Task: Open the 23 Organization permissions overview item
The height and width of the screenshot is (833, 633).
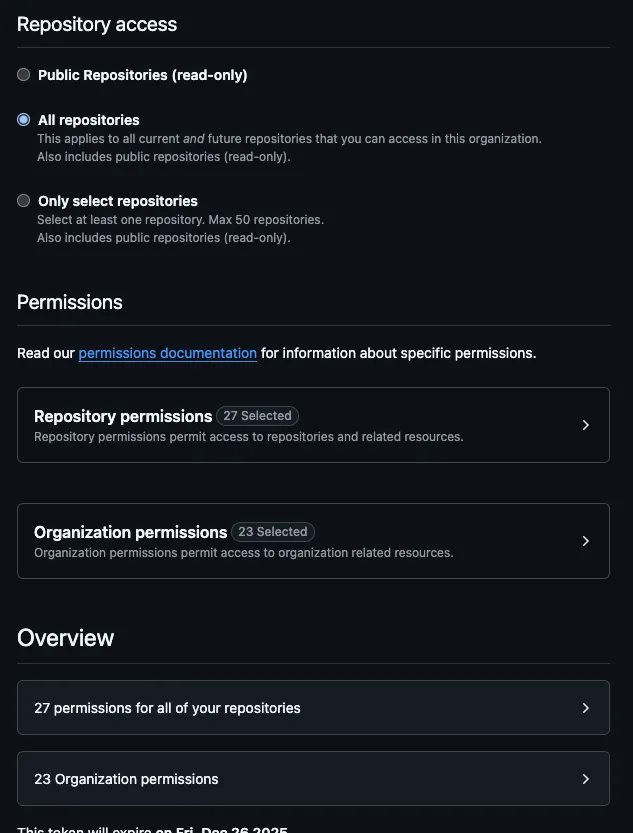Action: 313,779
